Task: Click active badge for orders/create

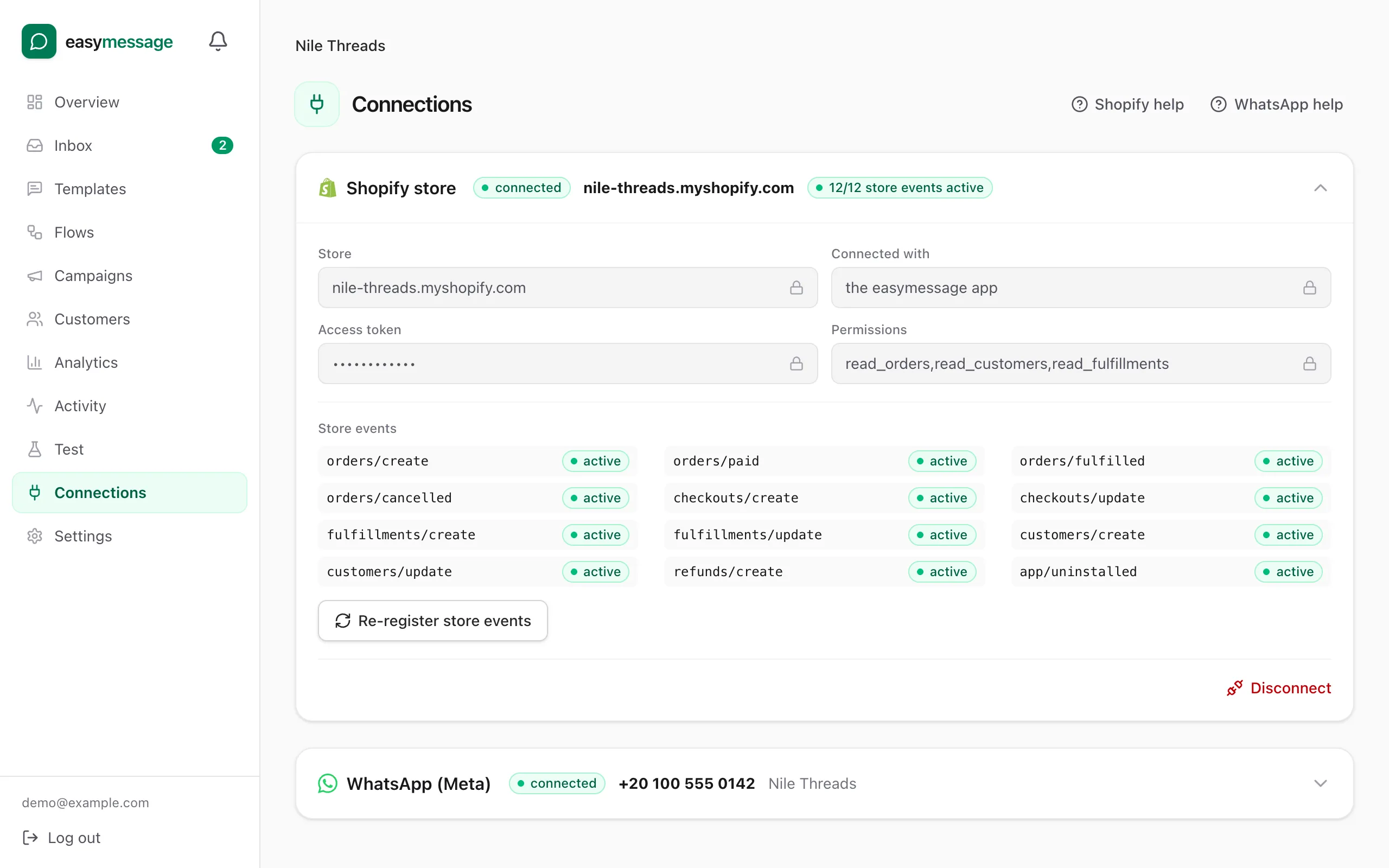Action: [x=596, y=461]
